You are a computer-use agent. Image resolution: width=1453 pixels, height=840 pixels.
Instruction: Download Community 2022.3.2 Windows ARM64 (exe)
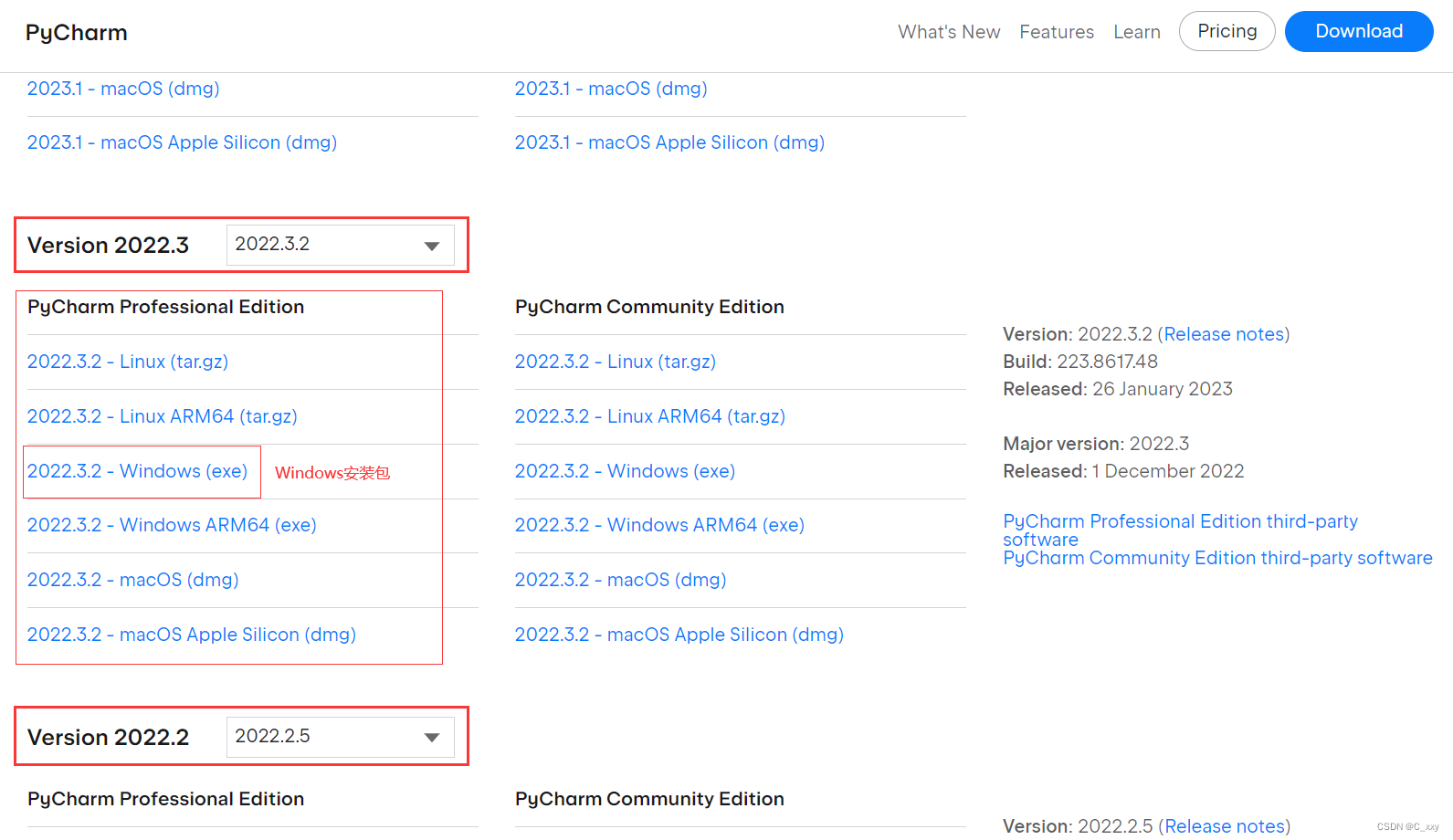(659, 525)
